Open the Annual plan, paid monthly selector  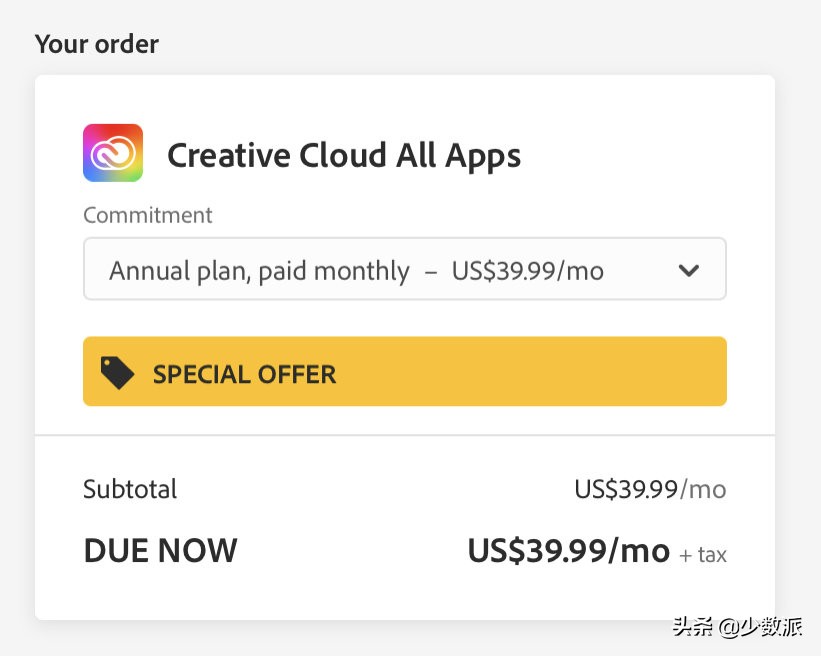(259, 271)
